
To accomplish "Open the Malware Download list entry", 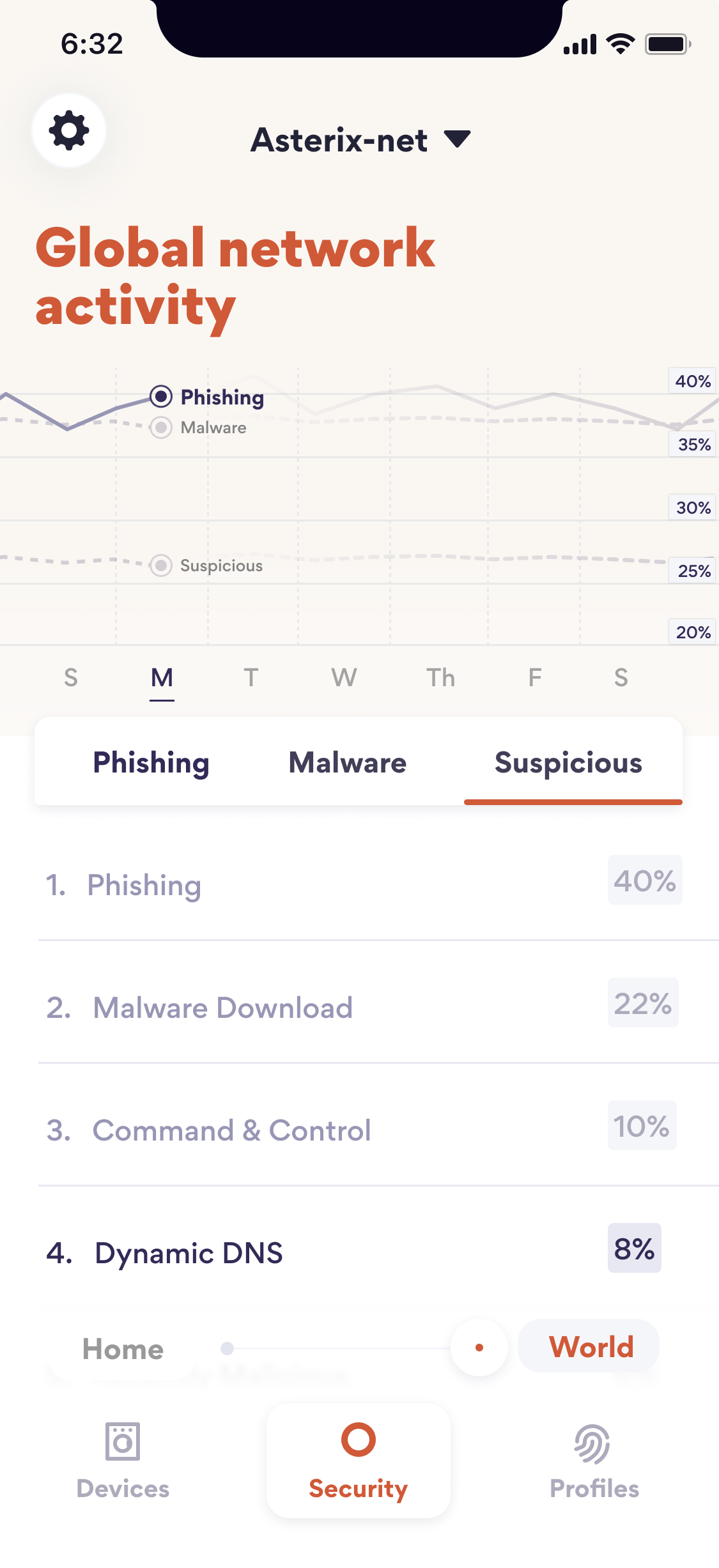I will point(222,1008).
